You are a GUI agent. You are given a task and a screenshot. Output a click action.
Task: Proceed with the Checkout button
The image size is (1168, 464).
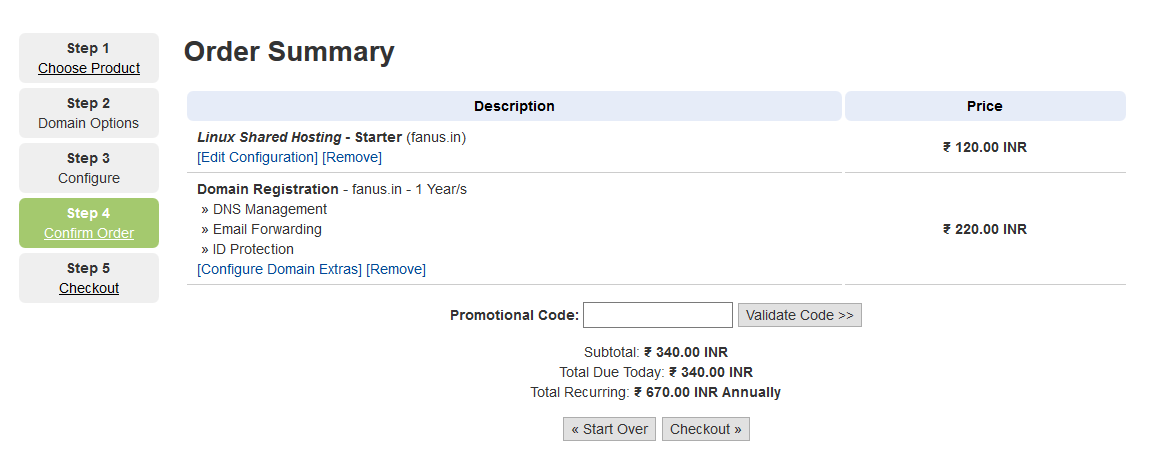[705, 429]
